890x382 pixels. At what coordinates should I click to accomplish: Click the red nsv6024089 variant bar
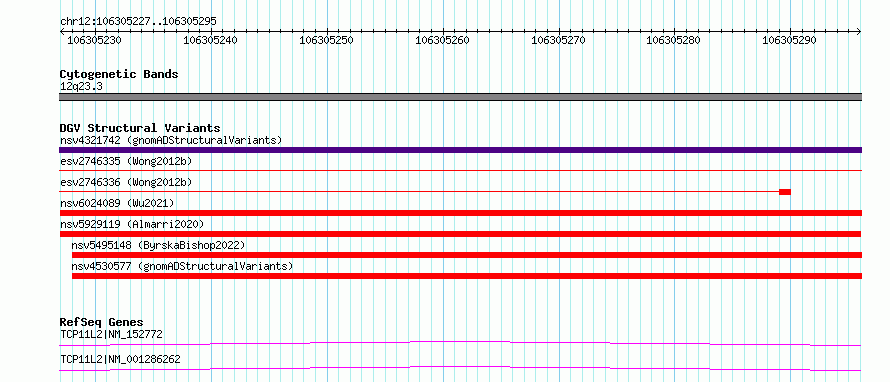coord(460,213)
